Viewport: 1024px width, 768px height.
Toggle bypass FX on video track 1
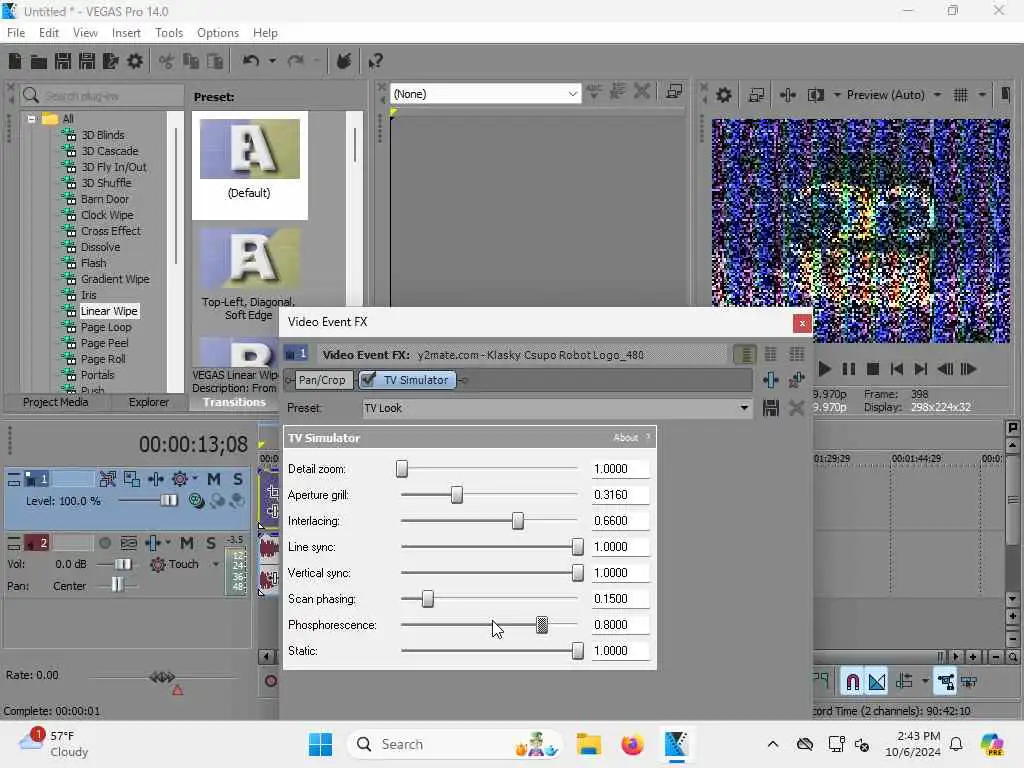click(x=107, y=479)
